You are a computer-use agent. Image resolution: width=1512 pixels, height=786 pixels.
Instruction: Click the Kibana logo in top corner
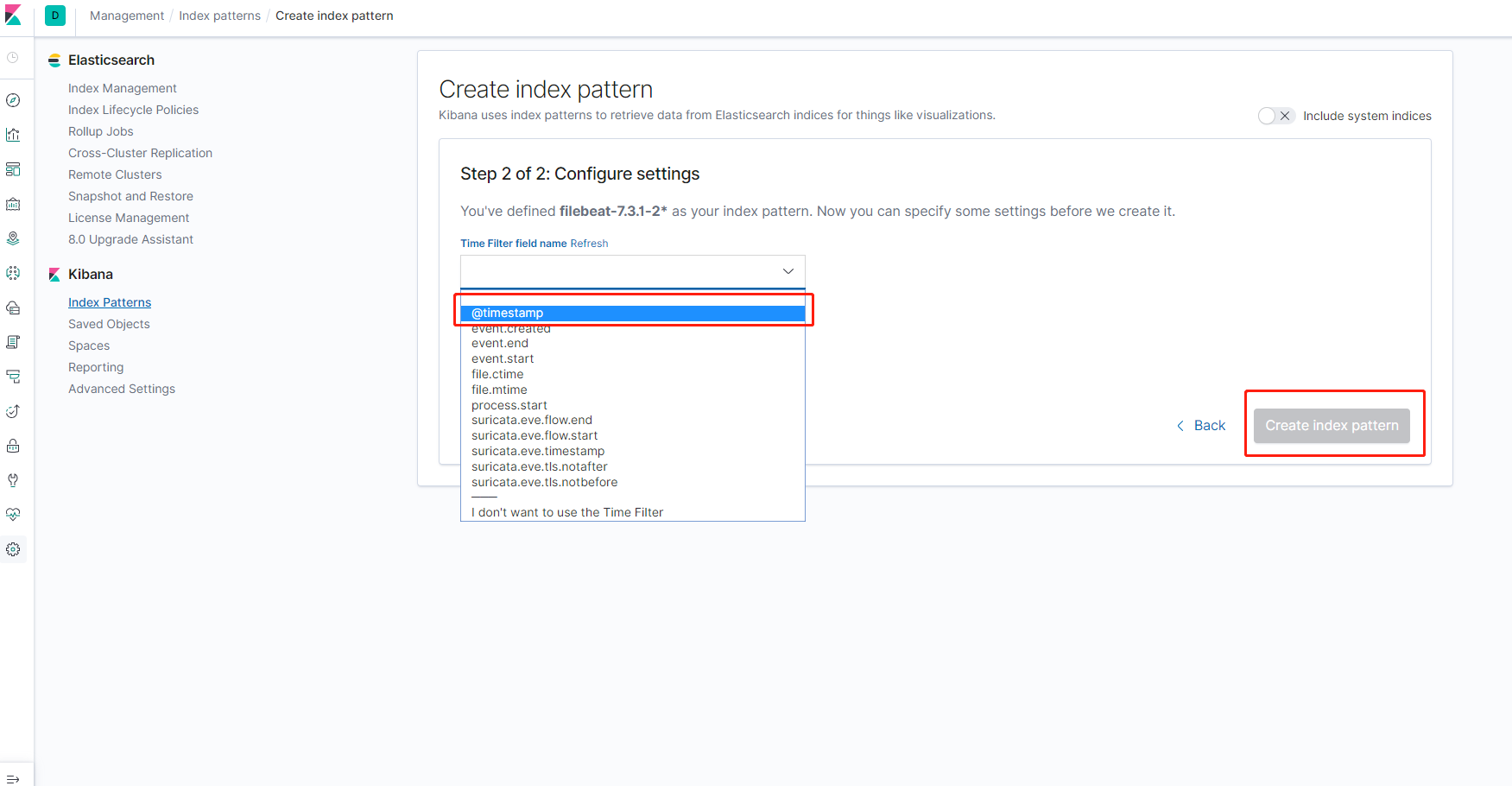pos(13,16)
